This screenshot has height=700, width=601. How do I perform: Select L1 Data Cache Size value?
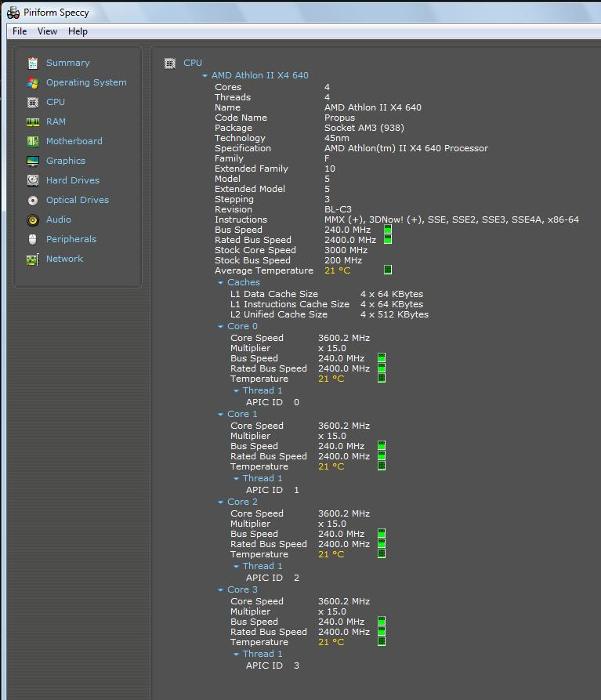392,294
